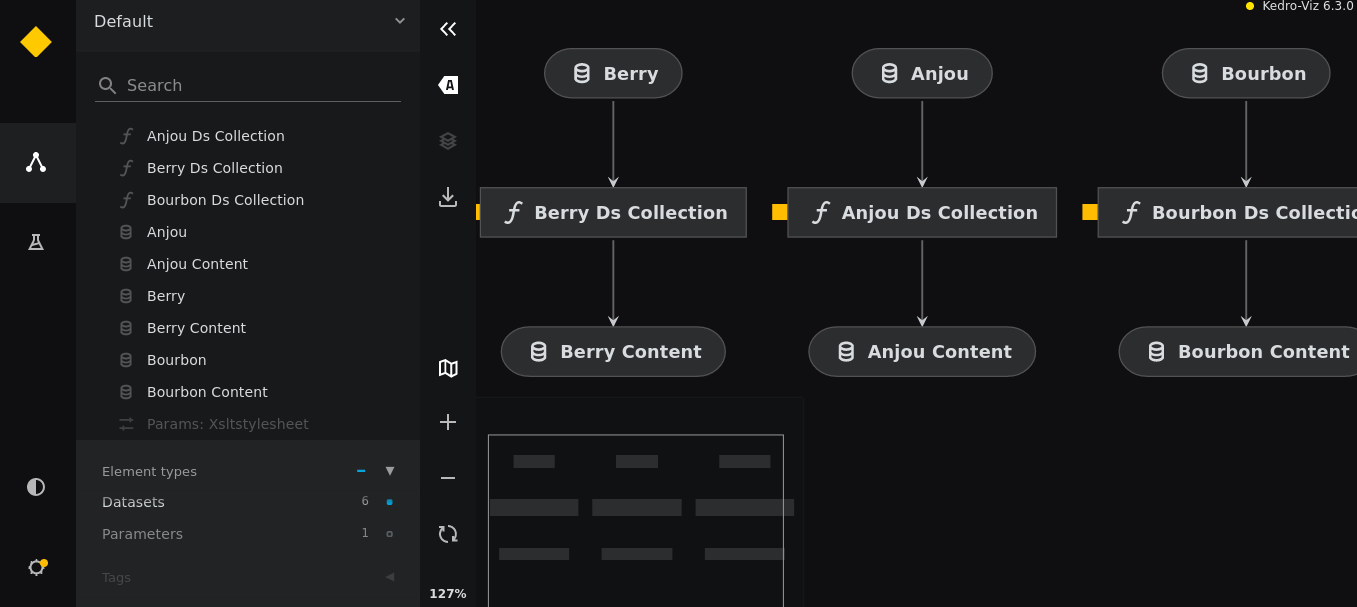Click the Search nodes field

pyautogui.click(x=260, y=85)
